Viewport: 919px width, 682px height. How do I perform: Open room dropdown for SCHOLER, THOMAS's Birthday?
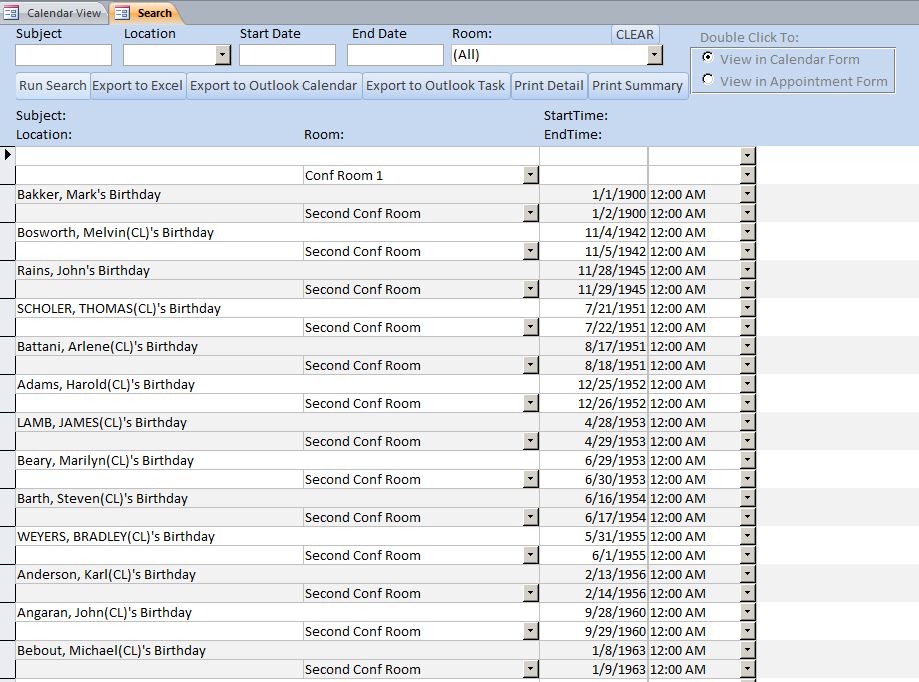click(530, 327)
